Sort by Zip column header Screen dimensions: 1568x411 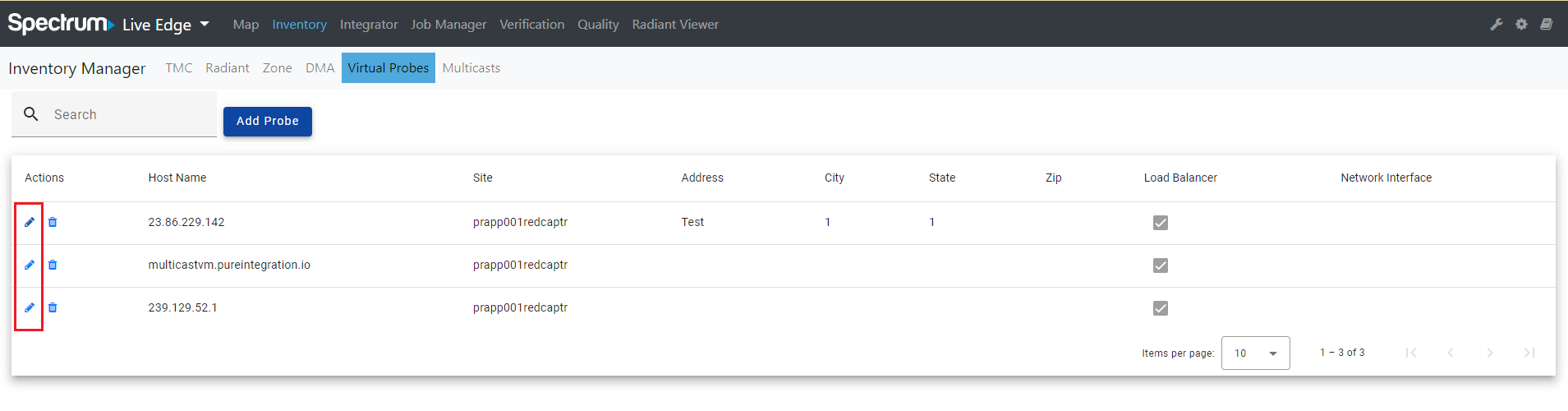coord(1054,178)
